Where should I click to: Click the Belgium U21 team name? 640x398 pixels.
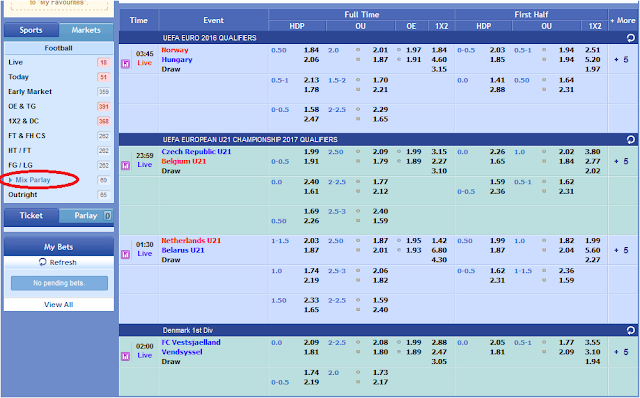click(x=184, y=161)
